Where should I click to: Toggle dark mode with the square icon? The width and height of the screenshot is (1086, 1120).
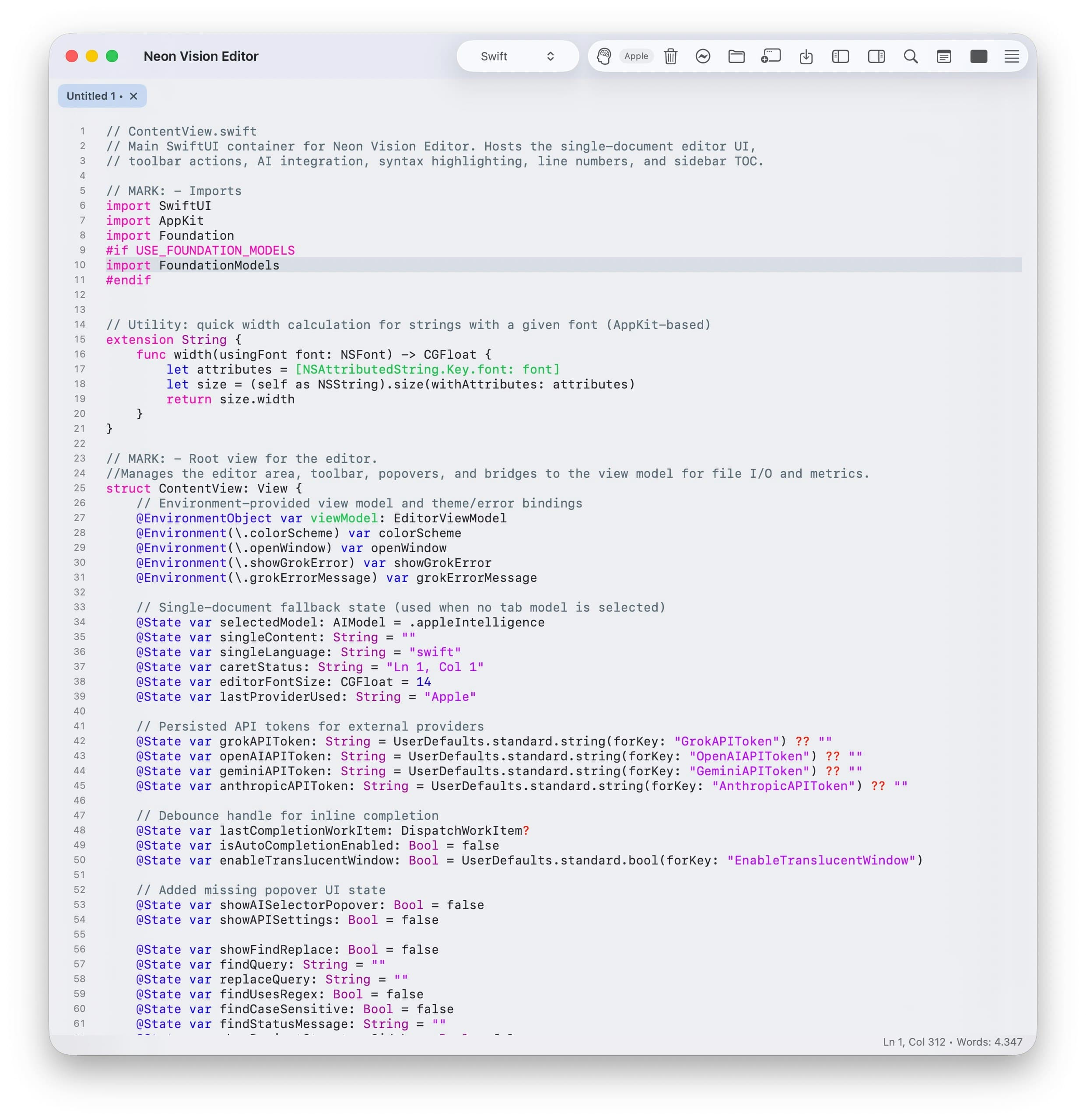pyautogui.click(x=978, y=56)
